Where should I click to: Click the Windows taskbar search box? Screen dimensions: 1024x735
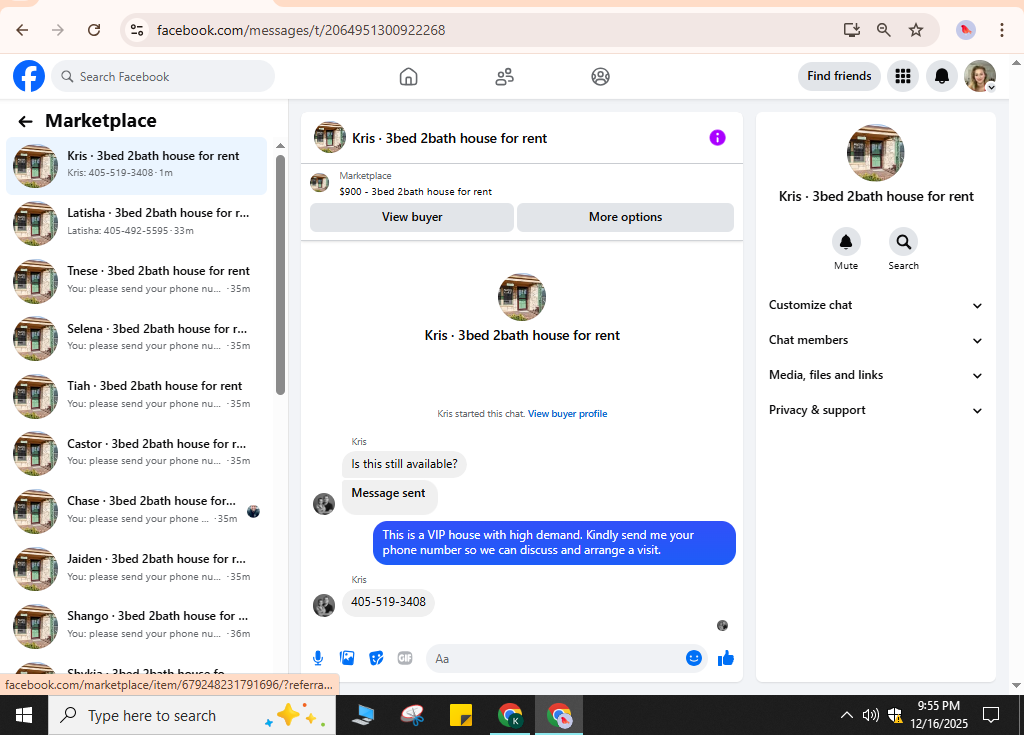pyautogui.click(x=192, y=715)
